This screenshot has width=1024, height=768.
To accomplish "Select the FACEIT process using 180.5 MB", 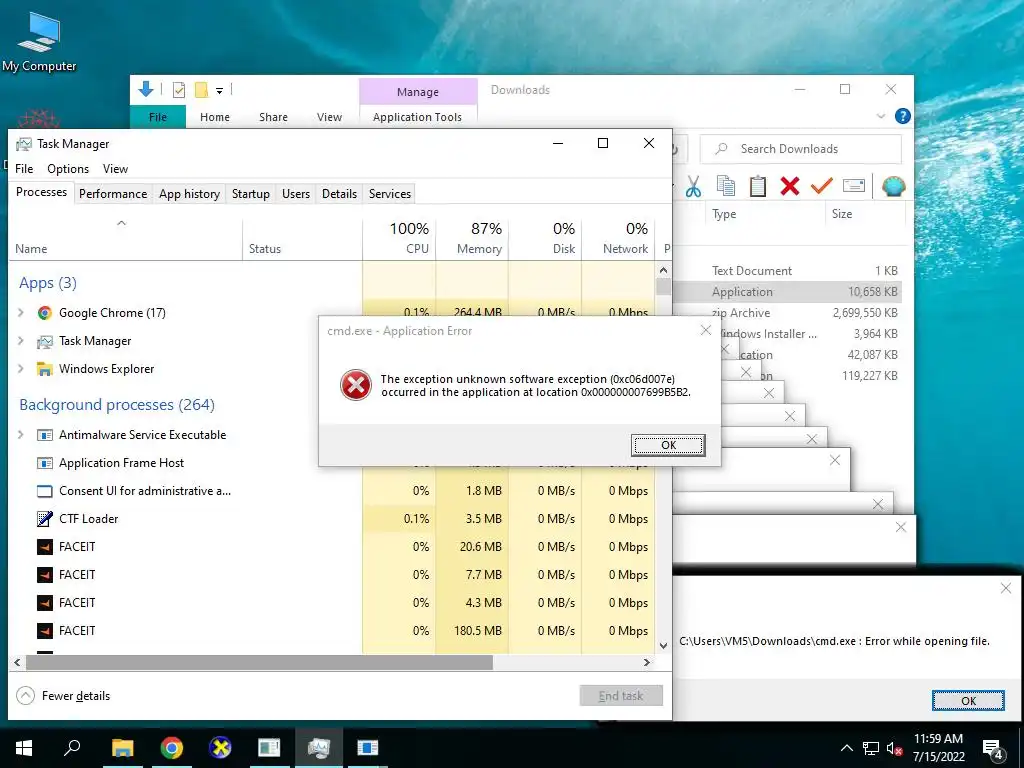I will click(332, 631).
